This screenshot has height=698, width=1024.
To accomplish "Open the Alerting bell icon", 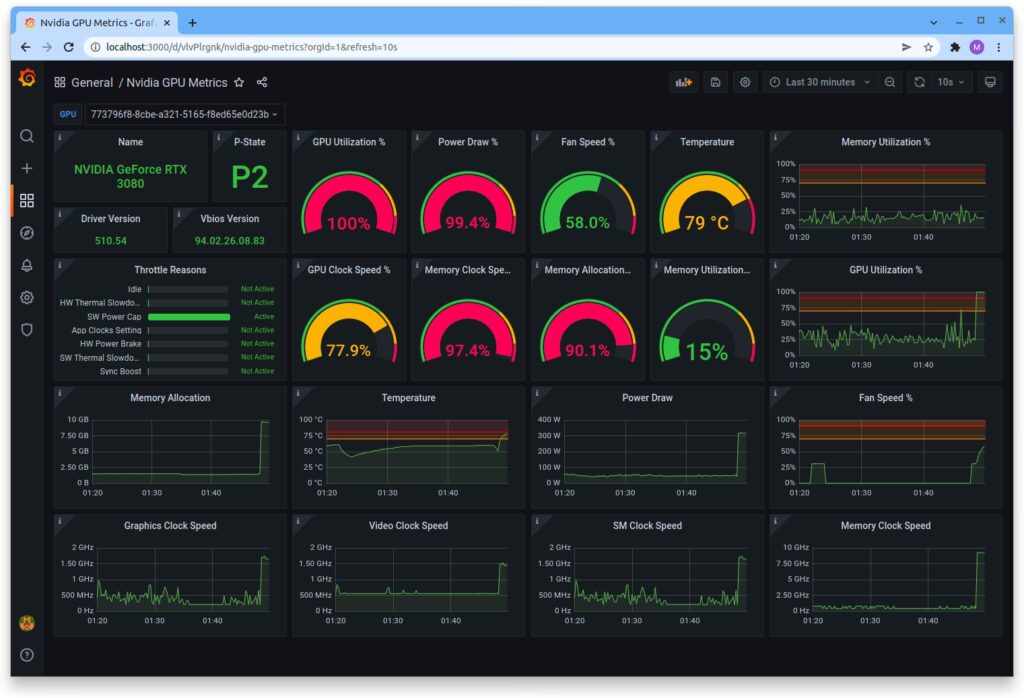I will [27, 265].
